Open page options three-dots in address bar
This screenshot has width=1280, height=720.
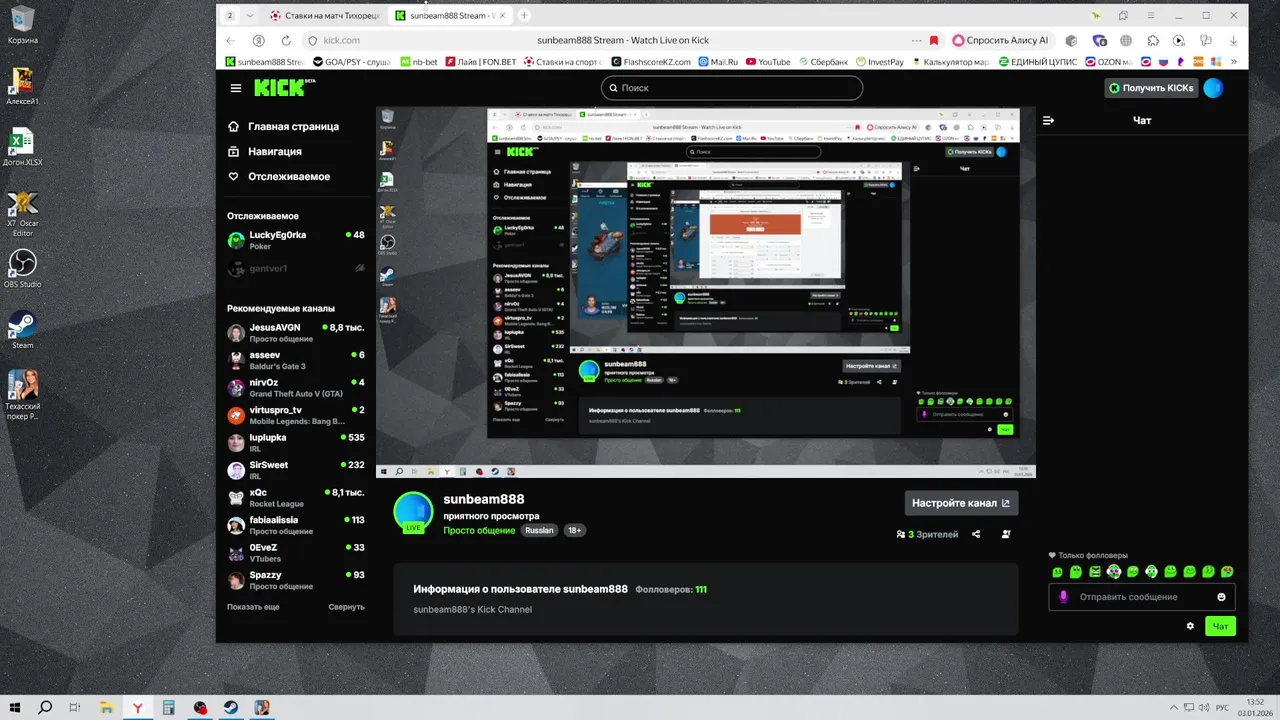916,40
